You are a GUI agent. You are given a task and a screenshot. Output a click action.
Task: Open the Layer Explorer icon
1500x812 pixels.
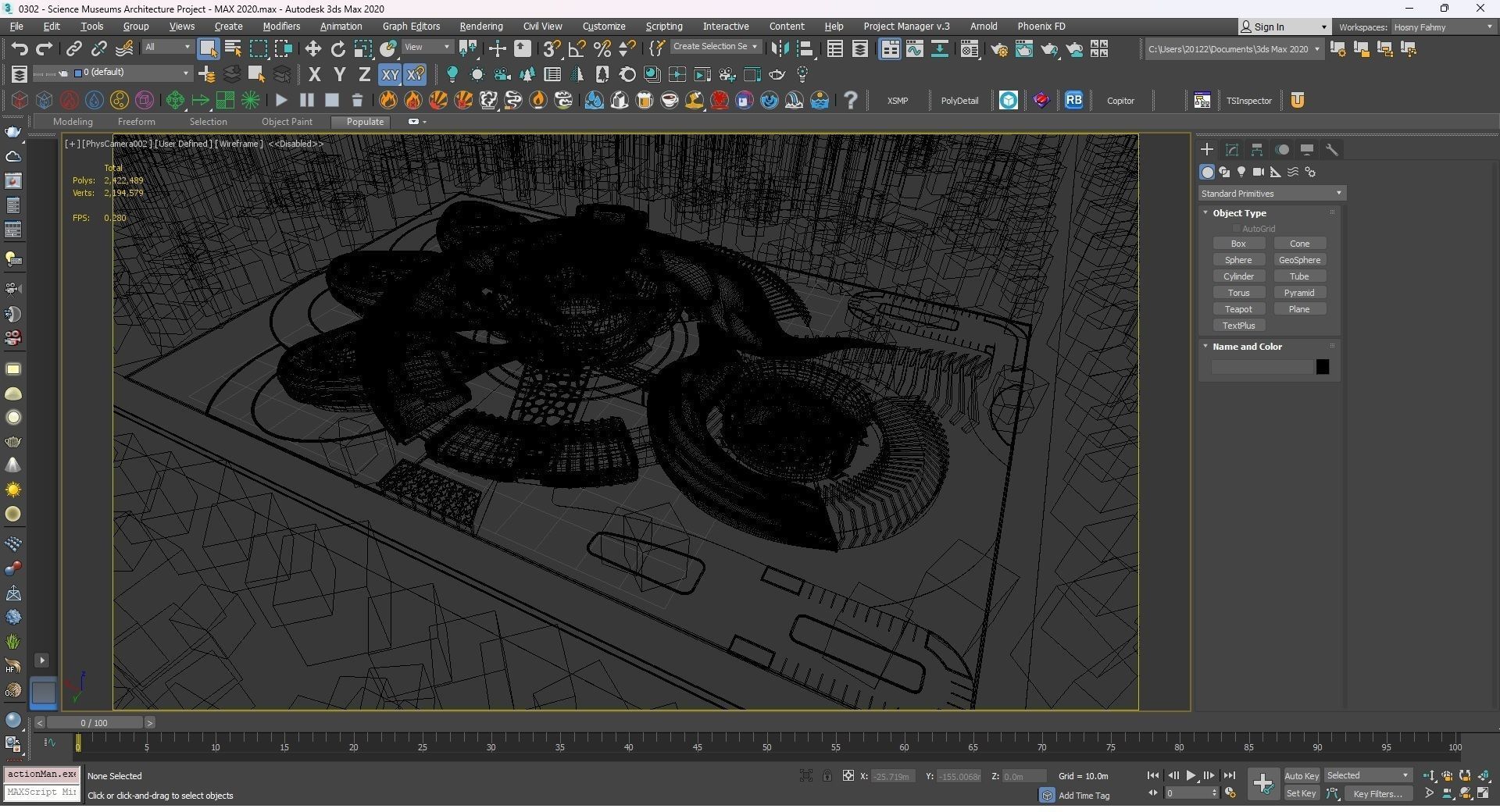pos(859,49)
